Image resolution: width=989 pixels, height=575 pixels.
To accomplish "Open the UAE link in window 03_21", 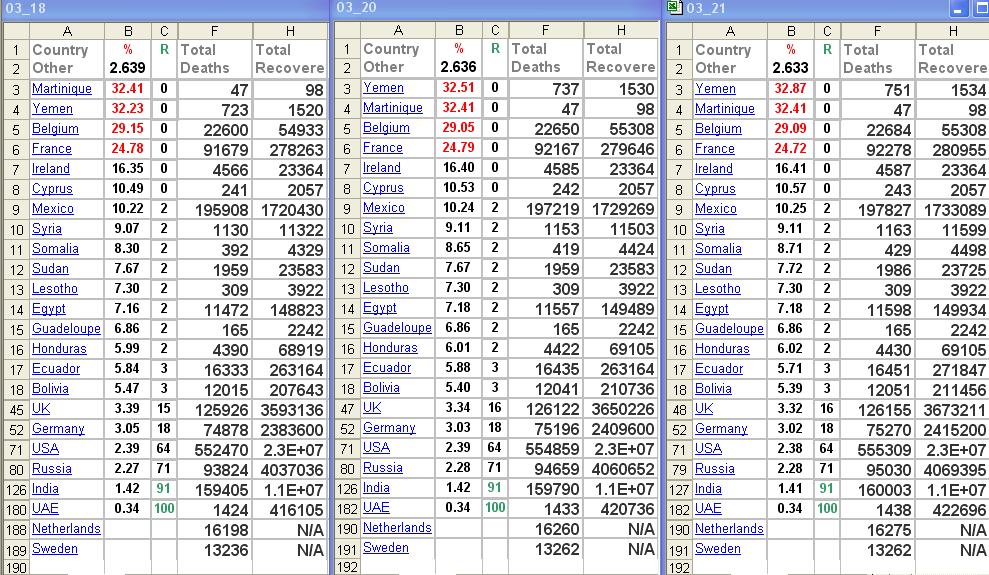I will point(708,508).
